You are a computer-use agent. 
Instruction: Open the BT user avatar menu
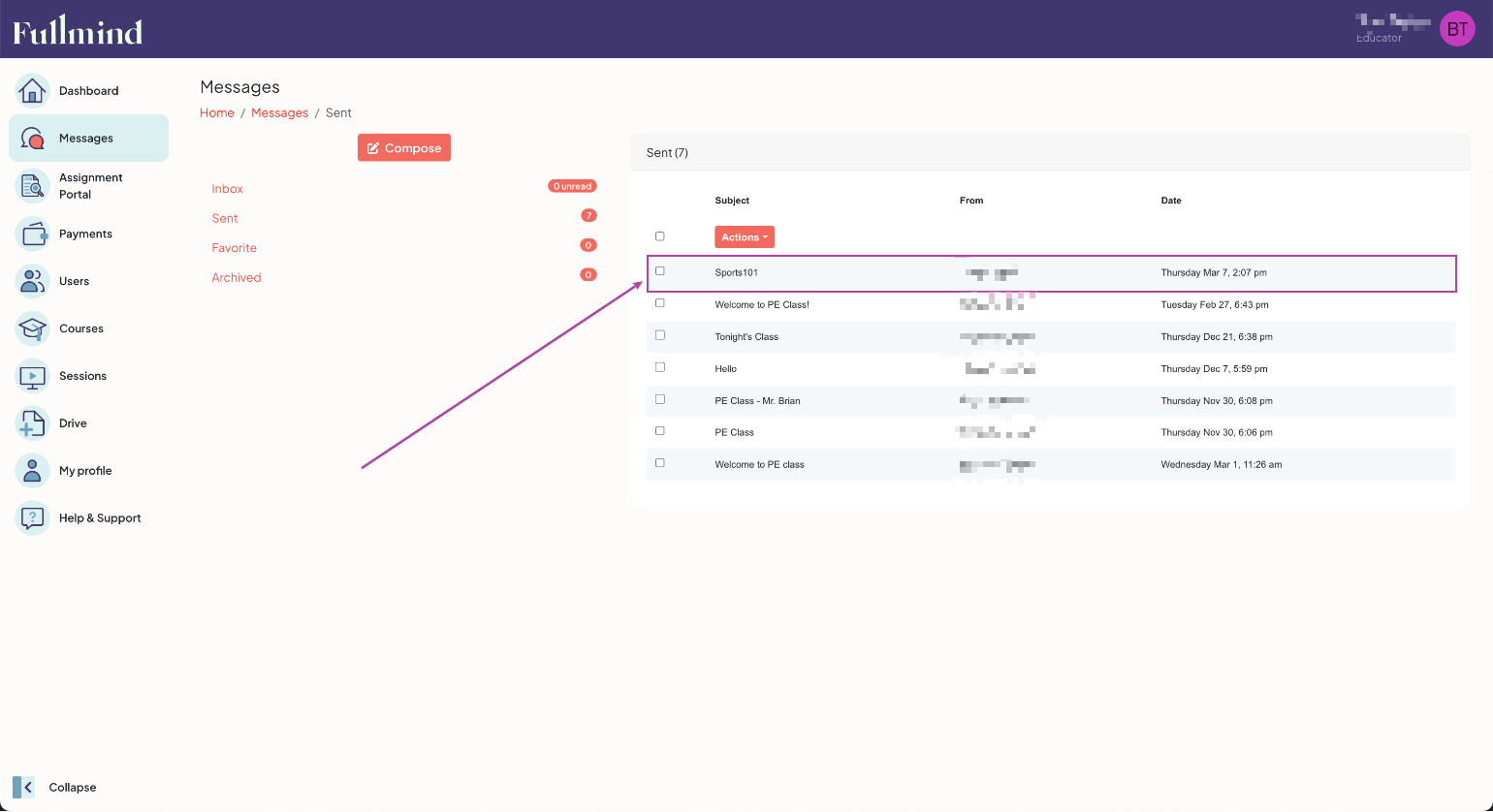(1456, 29)
